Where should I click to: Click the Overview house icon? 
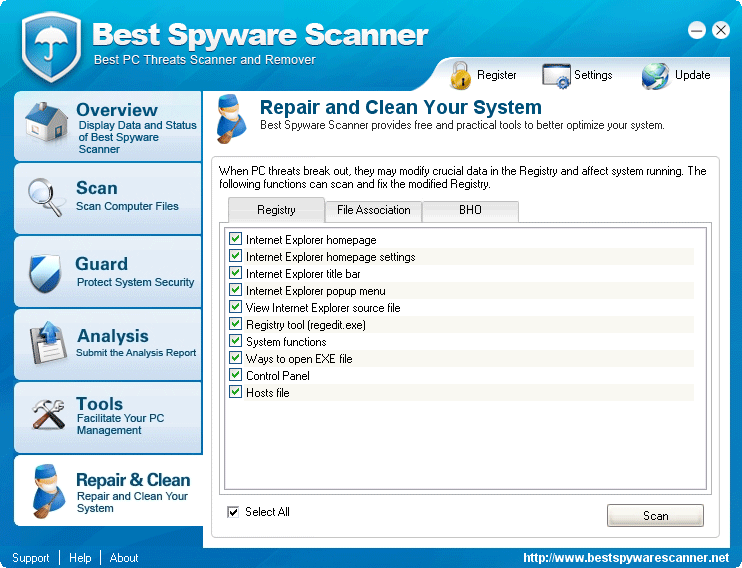click(45, 122)
